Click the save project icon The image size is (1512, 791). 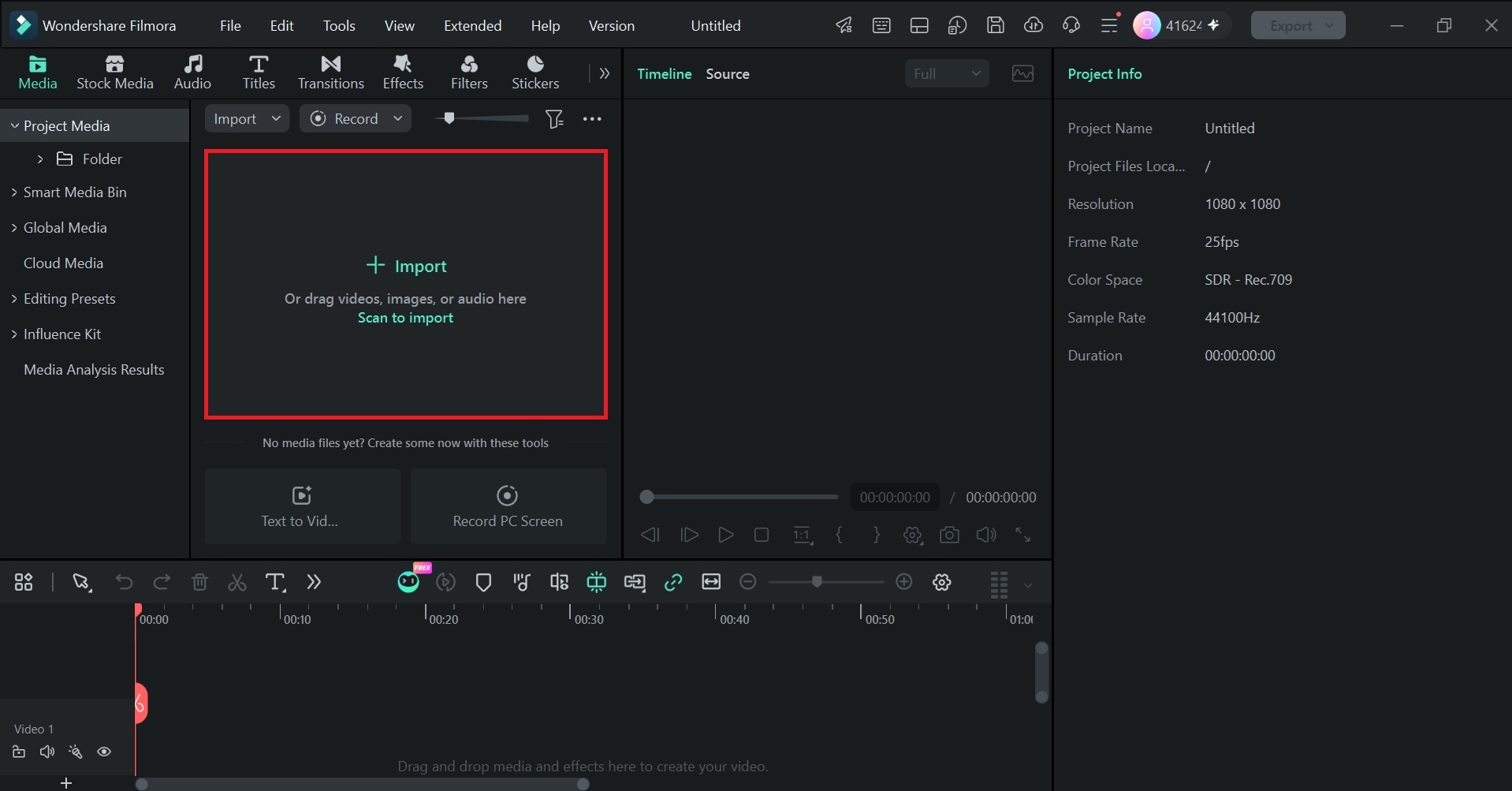point(995,25)
